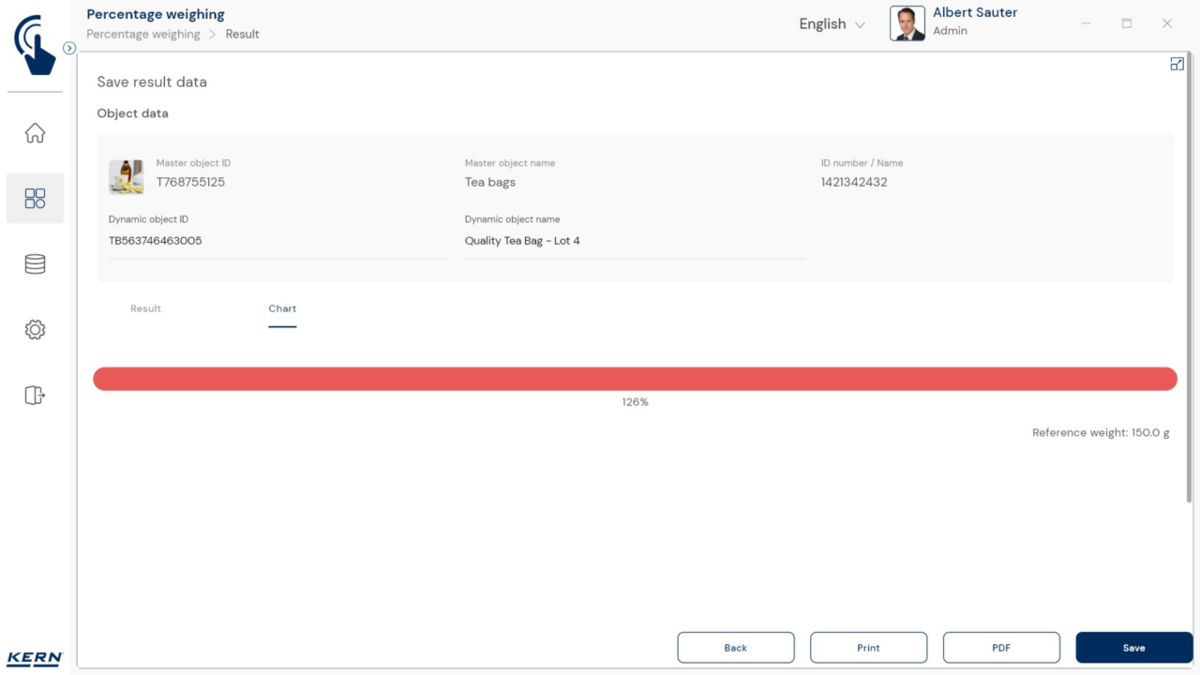Expand the sidebar with arrow toggle
This screenshot has height=675, width=1200.
tap(69, 48)
